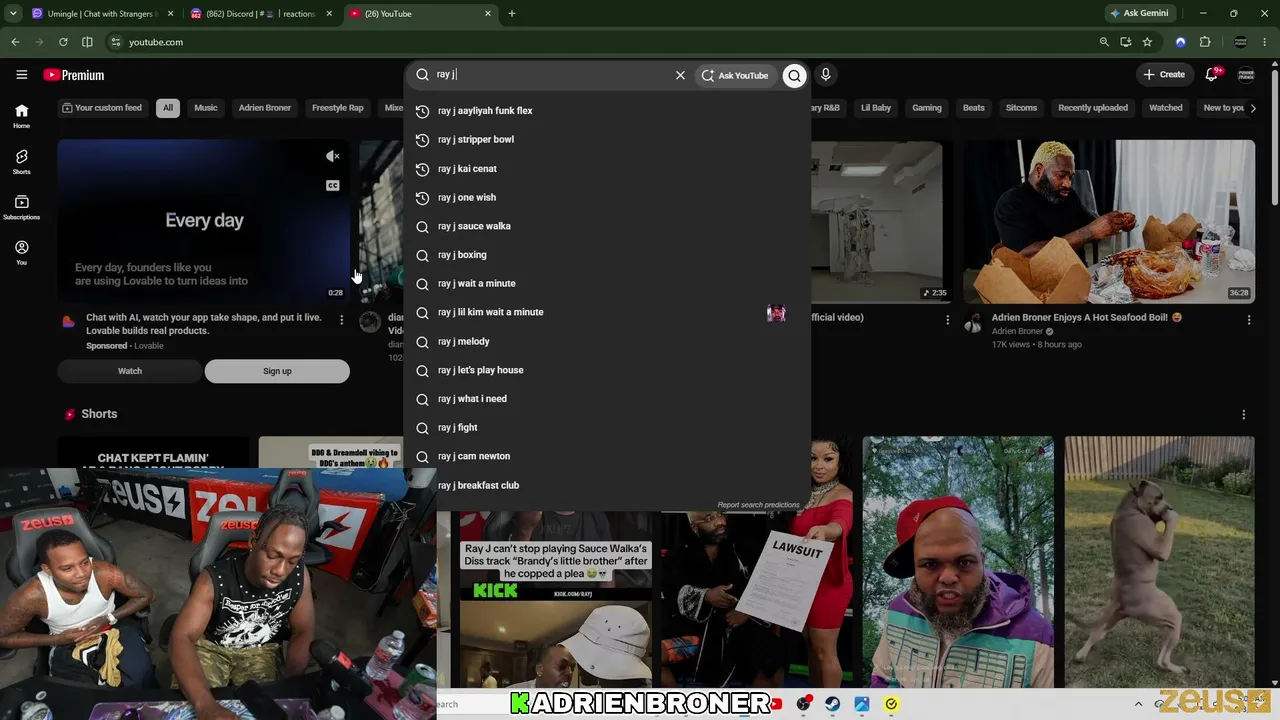The image size is (1280, 720).
Task: Select the 'Gaming' filter chip
Action: tap(927, 108)
